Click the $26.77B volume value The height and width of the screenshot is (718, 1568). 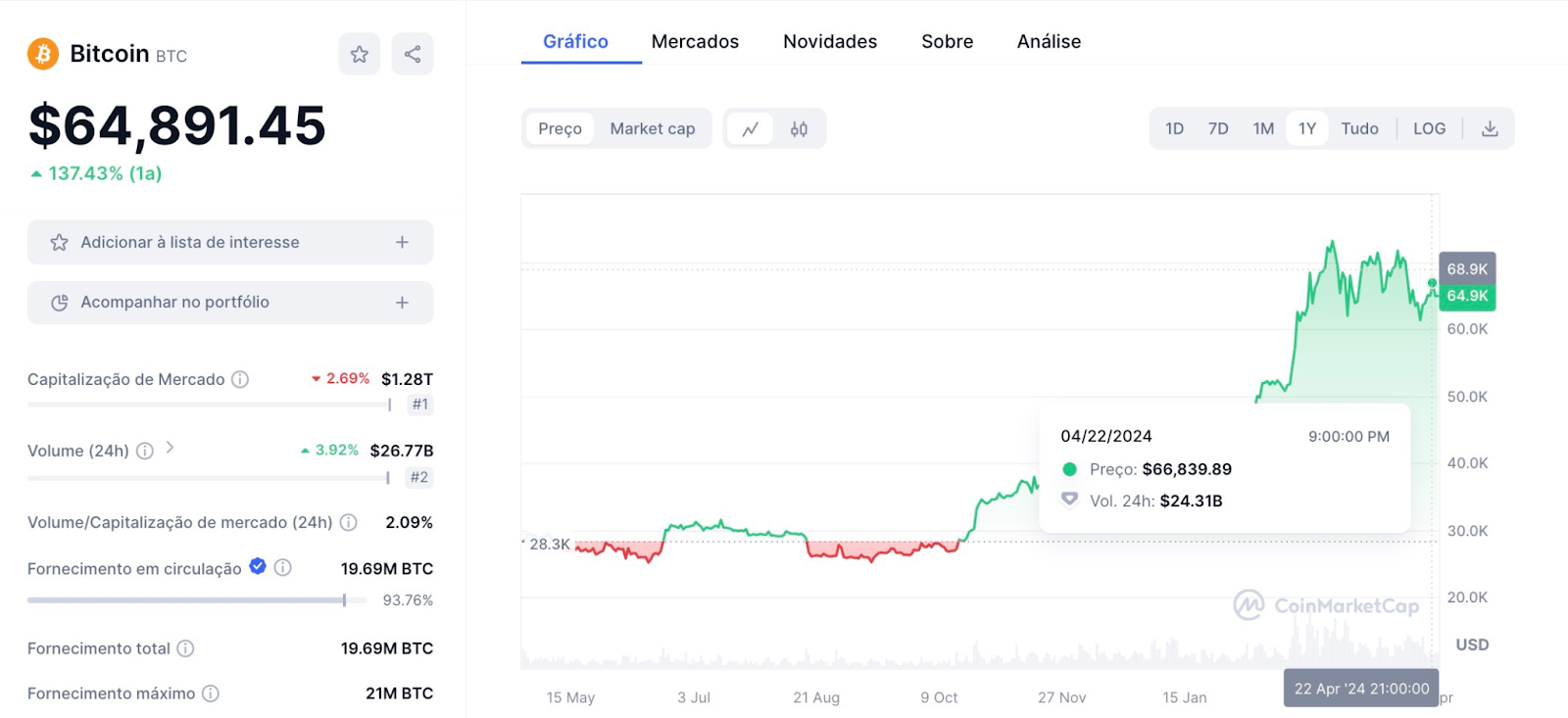click(402, 451)
